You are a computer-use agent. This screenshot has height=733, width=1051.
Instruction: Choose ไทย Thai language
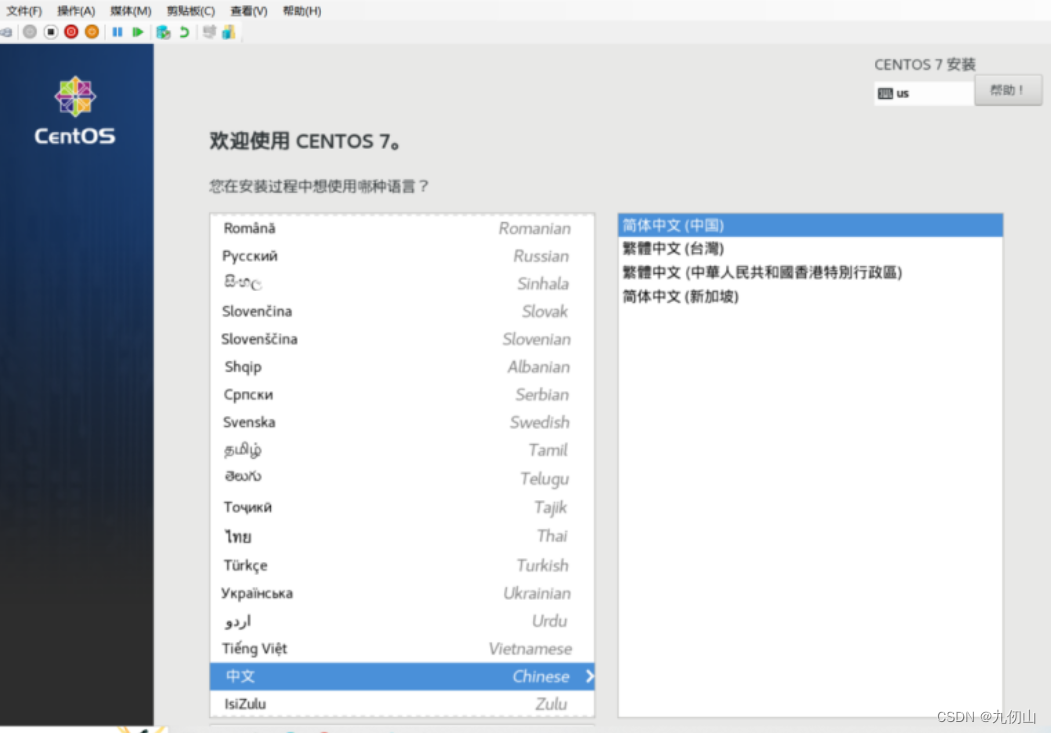402,536
